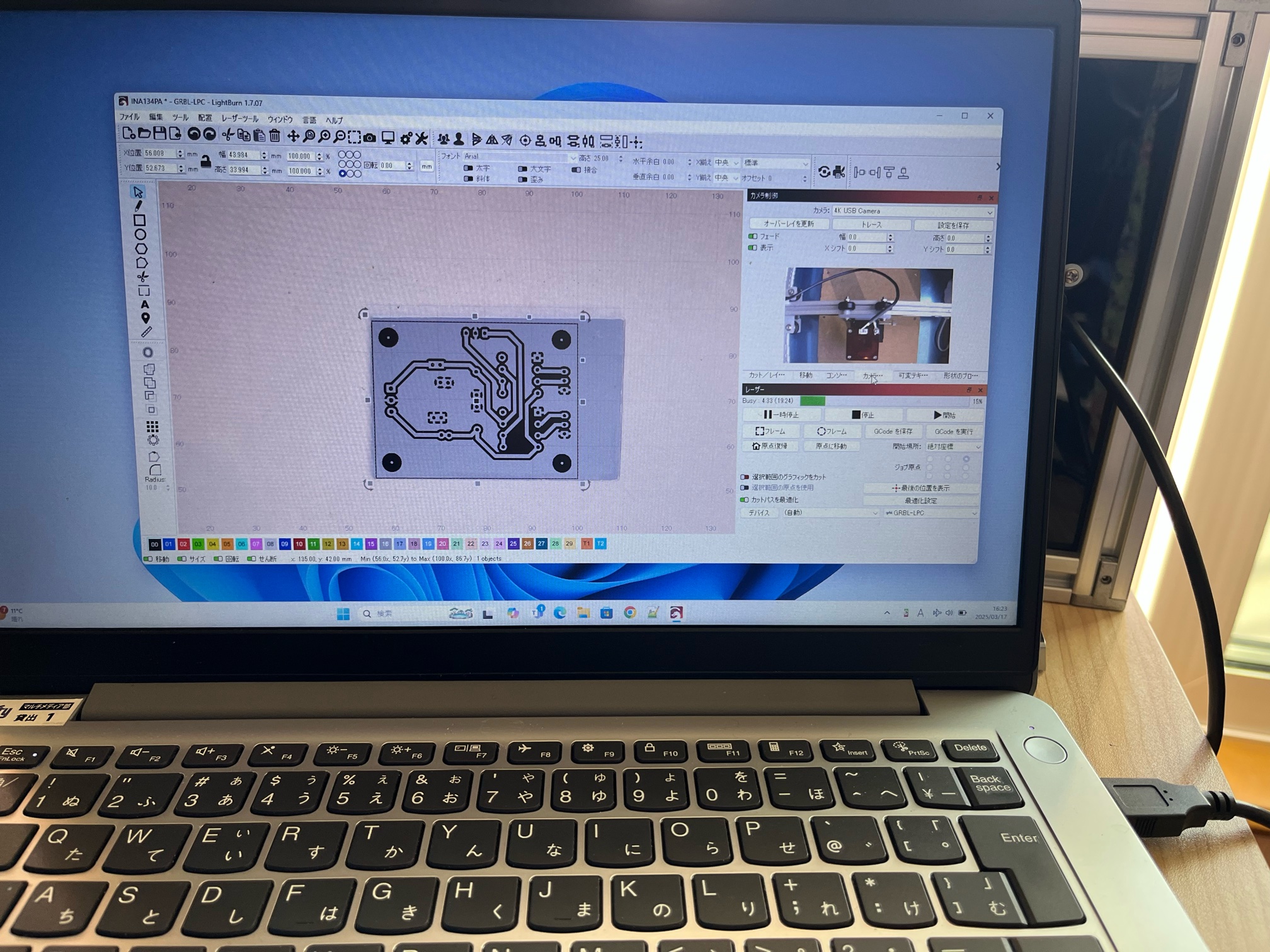This screenshot has height=952, width=1270.
Task: Click the camera capture toolbar icon
Action: point(370,138)
